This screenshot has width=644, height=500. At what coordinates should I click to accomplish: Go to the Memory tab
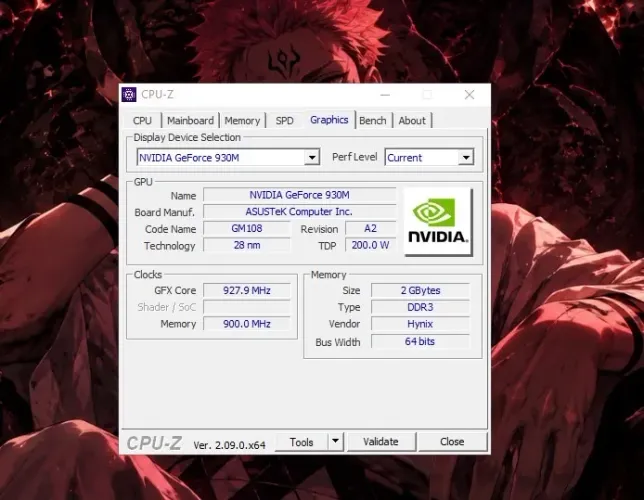[242, 120]
